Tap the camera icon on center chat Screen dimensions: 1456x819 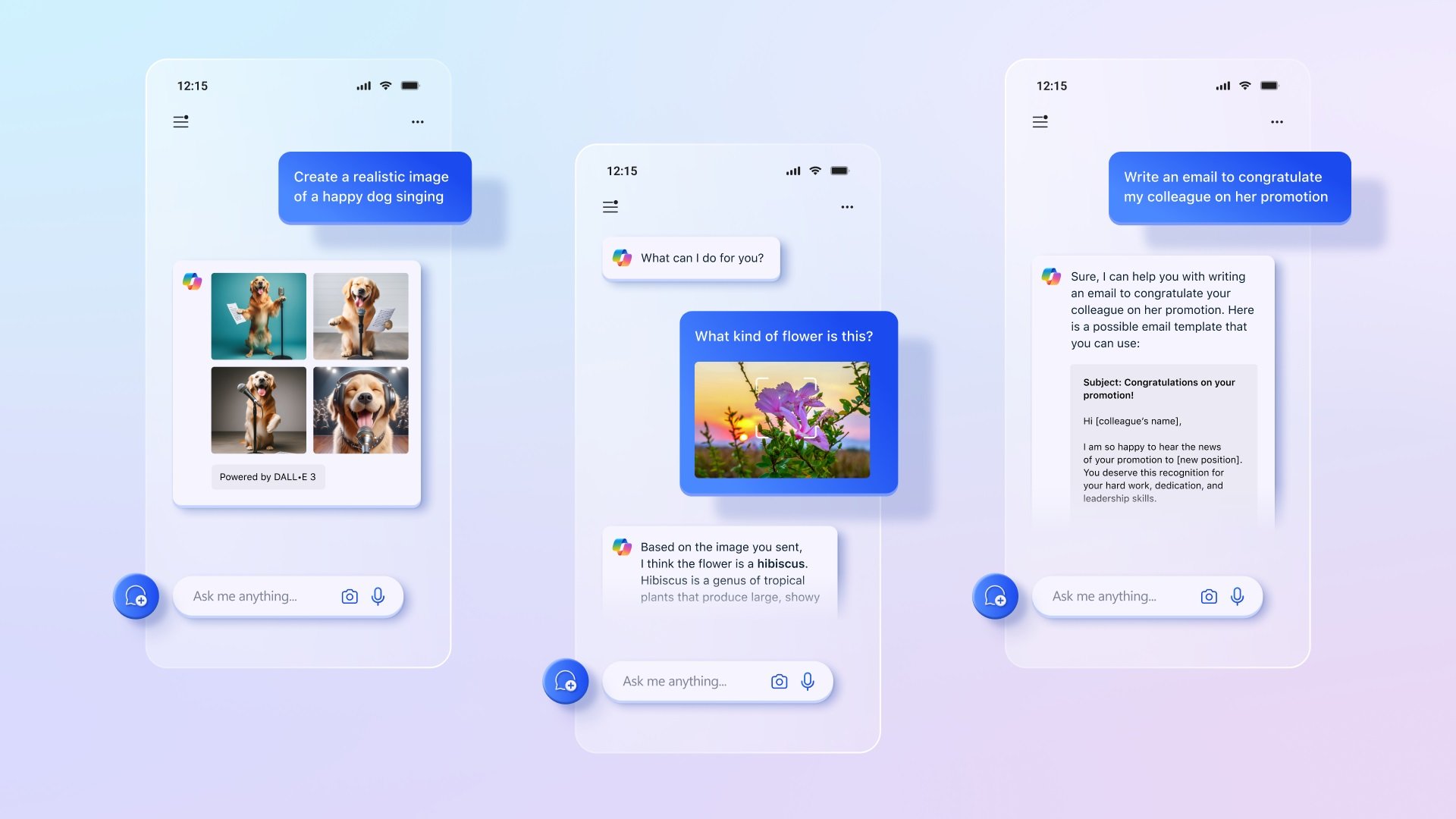pos(779,680)
